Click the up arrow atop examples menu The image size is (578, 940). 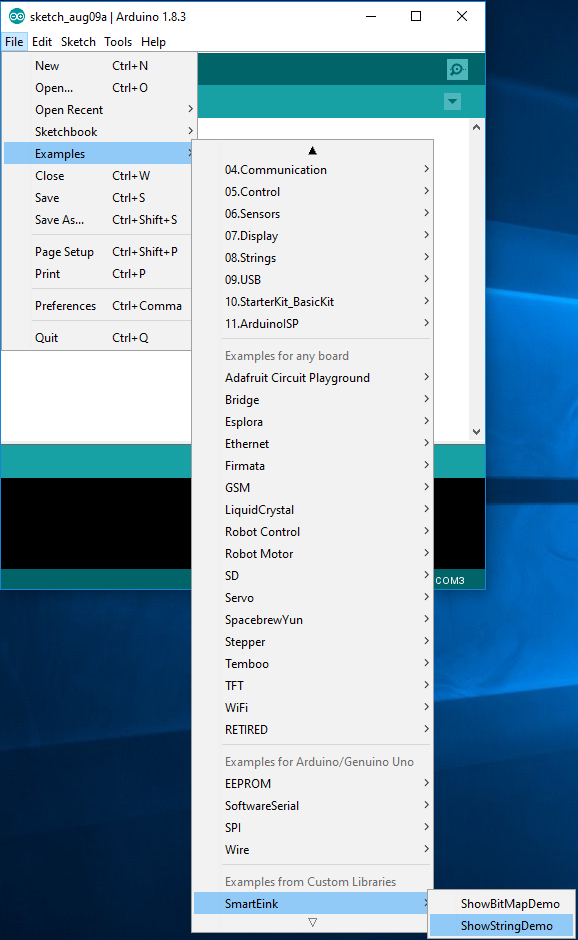pos(312,150)
